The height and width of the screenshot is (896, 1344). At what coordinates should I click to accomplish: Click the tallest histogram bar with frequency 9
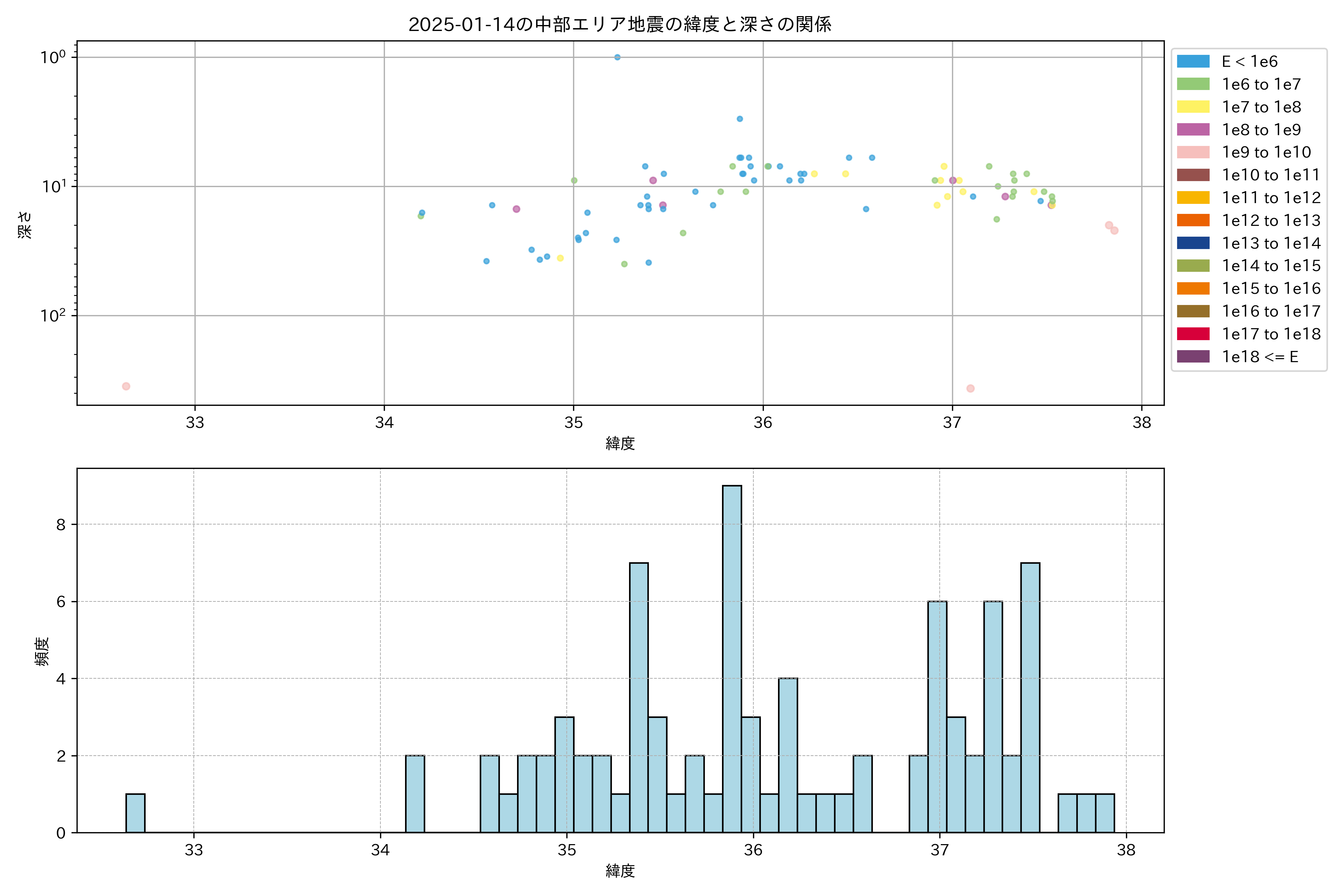732,657
